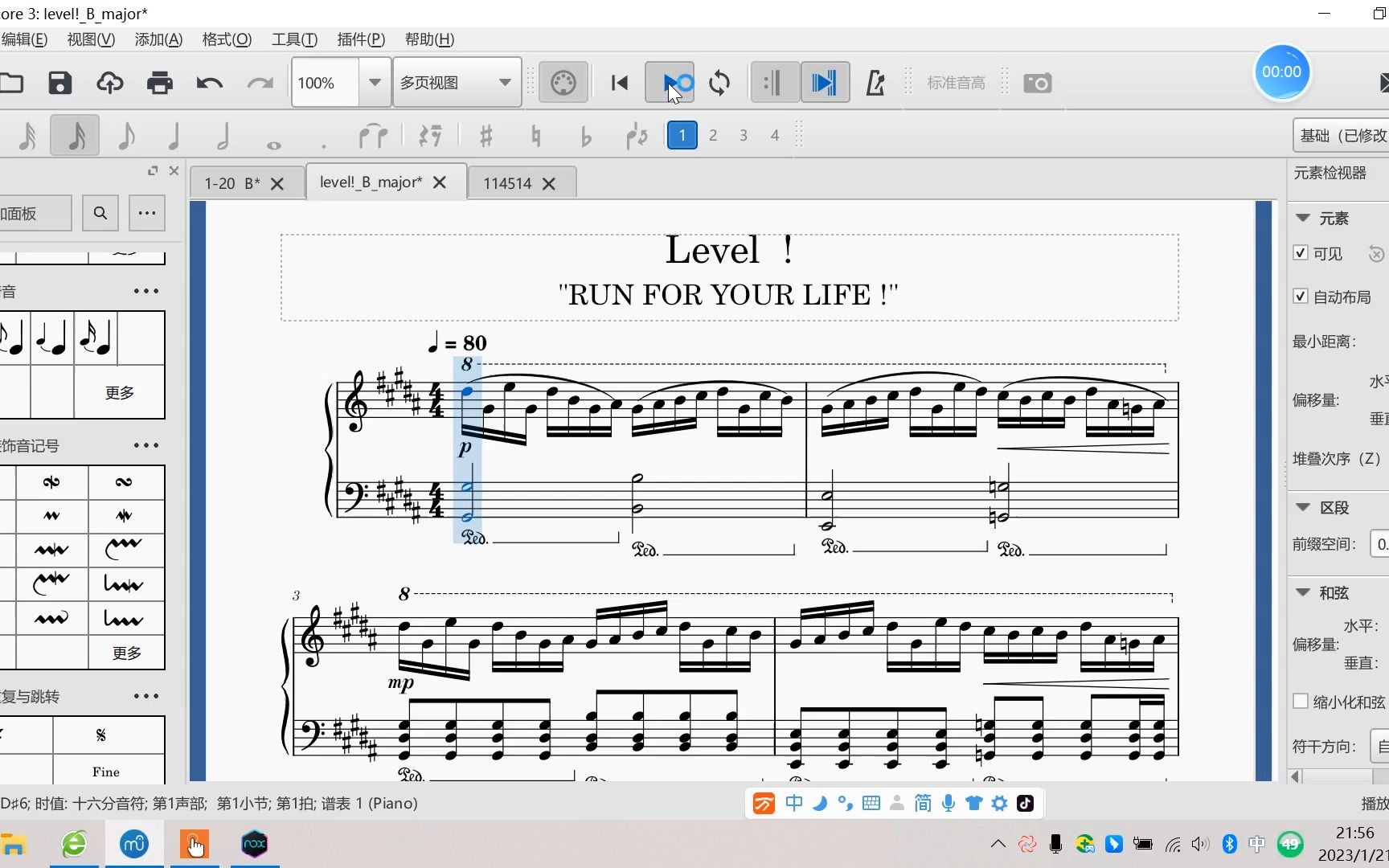
Task: Open palettes panel more options
Action: tap(146, 213)
